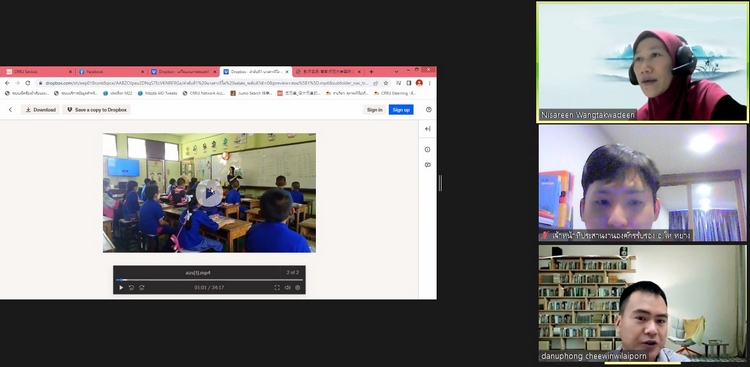
Task: Click the blue Sign up button
Action: pos(401,110)
